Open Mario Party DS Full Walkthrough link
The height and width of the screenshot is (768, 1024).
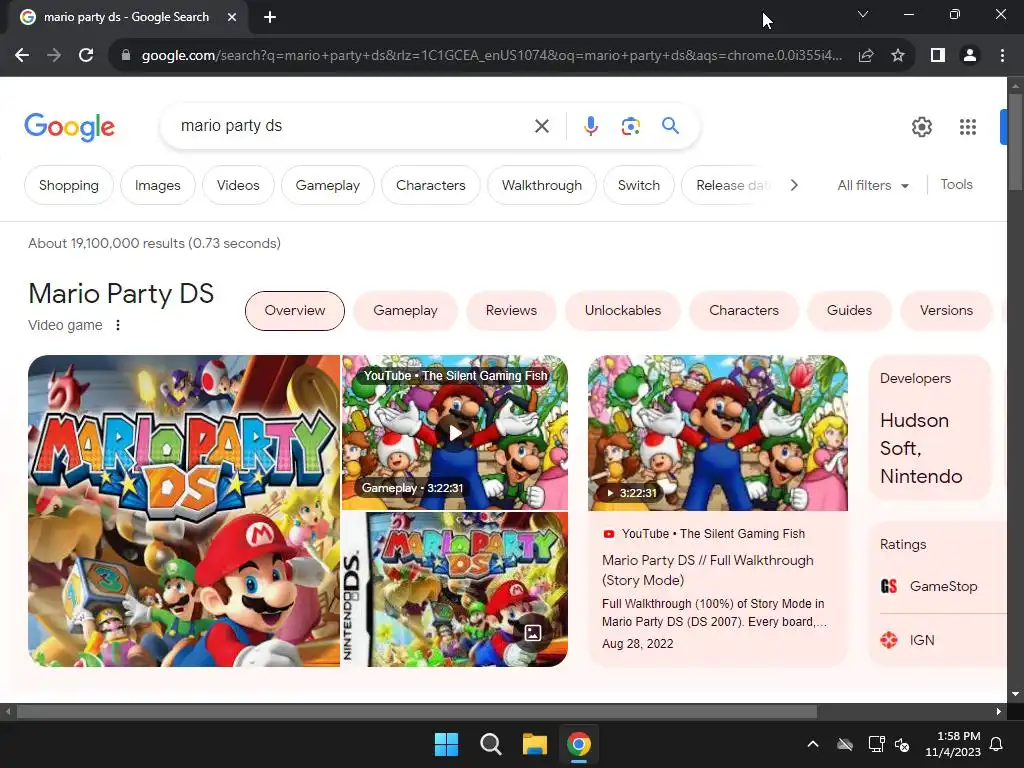coord(708,570)
